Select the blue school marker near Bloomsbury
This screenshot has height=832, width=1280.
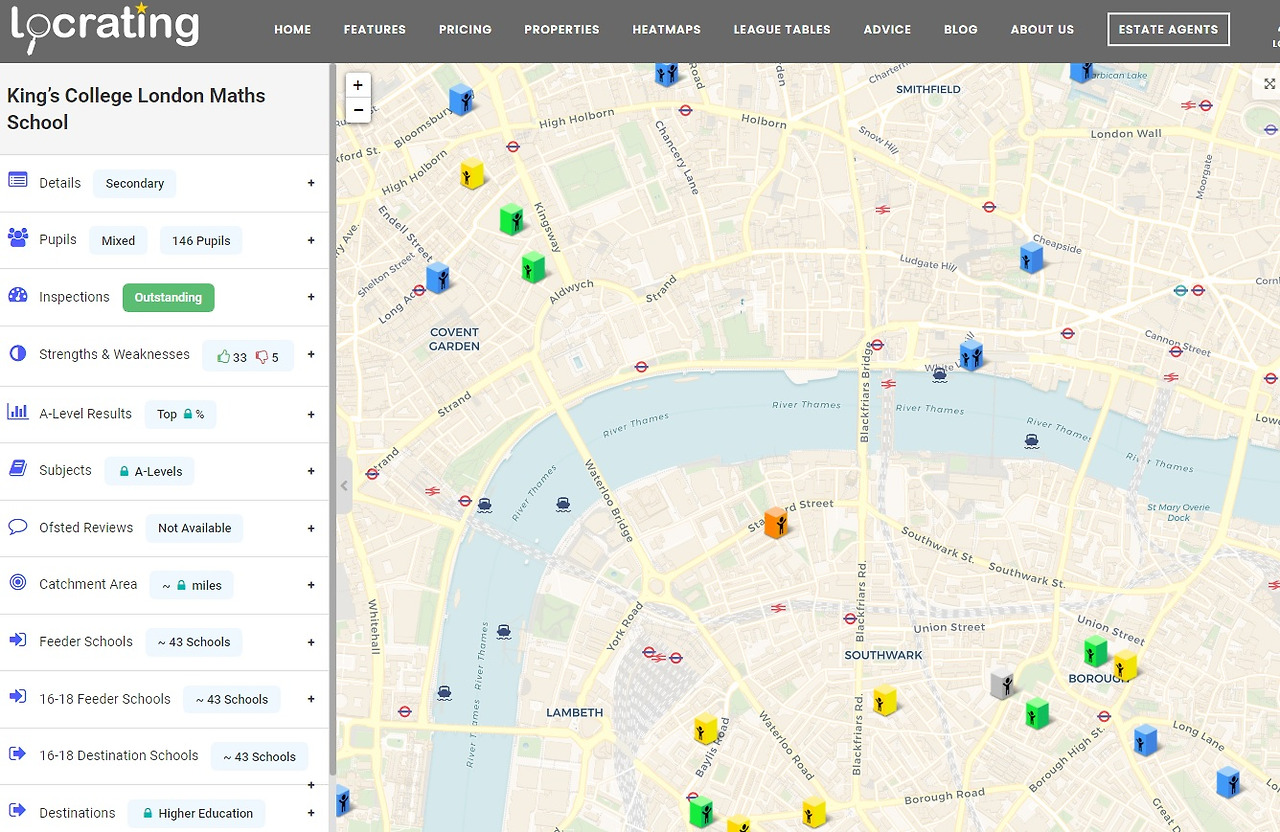pyautogui.click(x=461, y=99)
